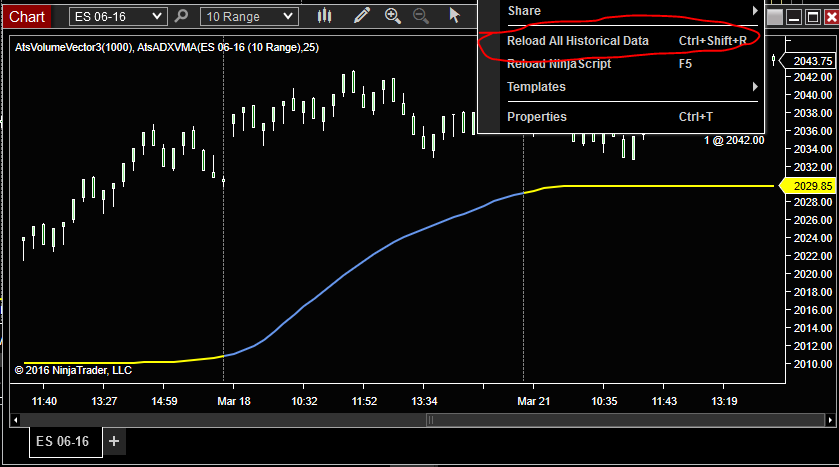
Task: Open the ES 06-16 instrument dropdown
Action: click(118, 17)
